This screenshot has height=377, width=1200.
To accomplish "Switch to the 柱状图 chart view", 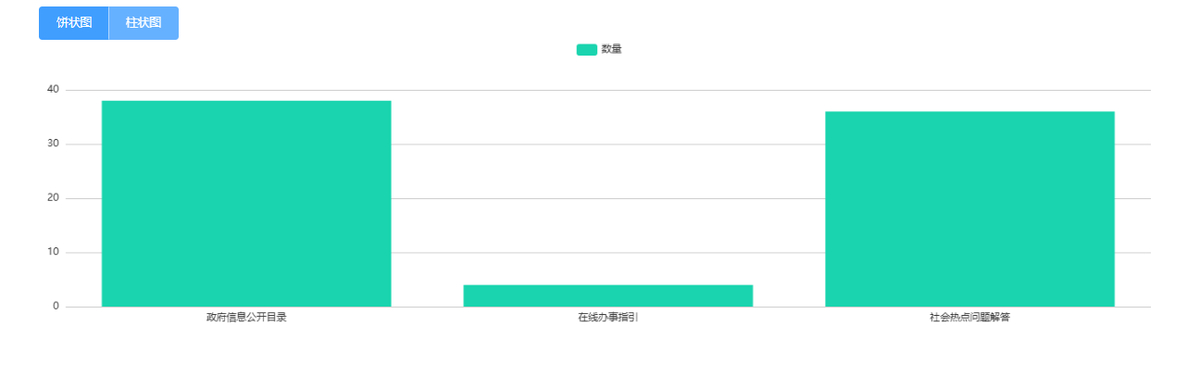I will (144, 23).
